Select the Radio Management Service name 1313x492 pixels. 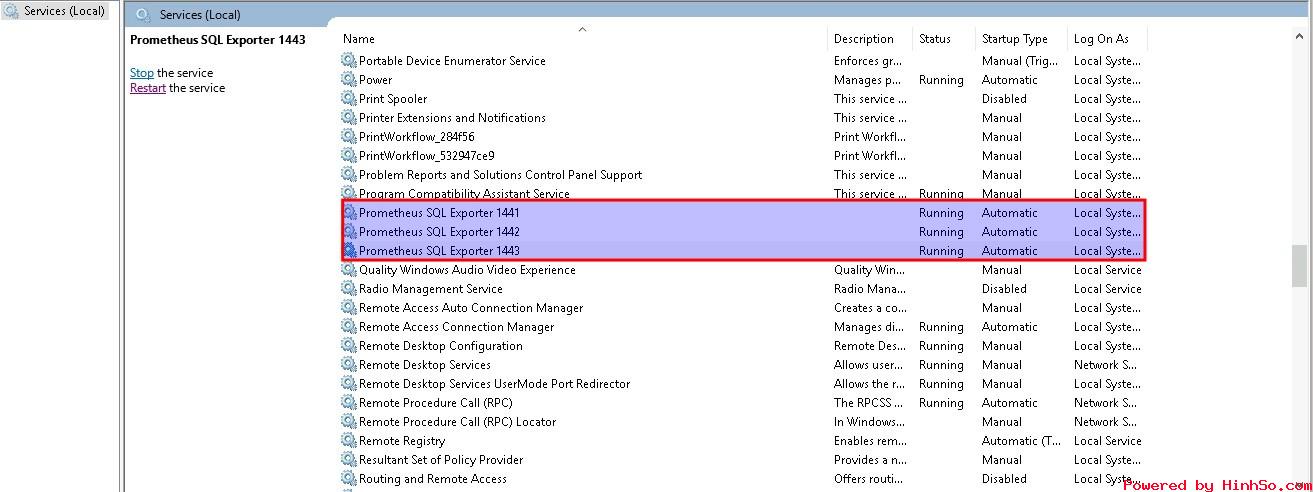(x=431, y=289)
